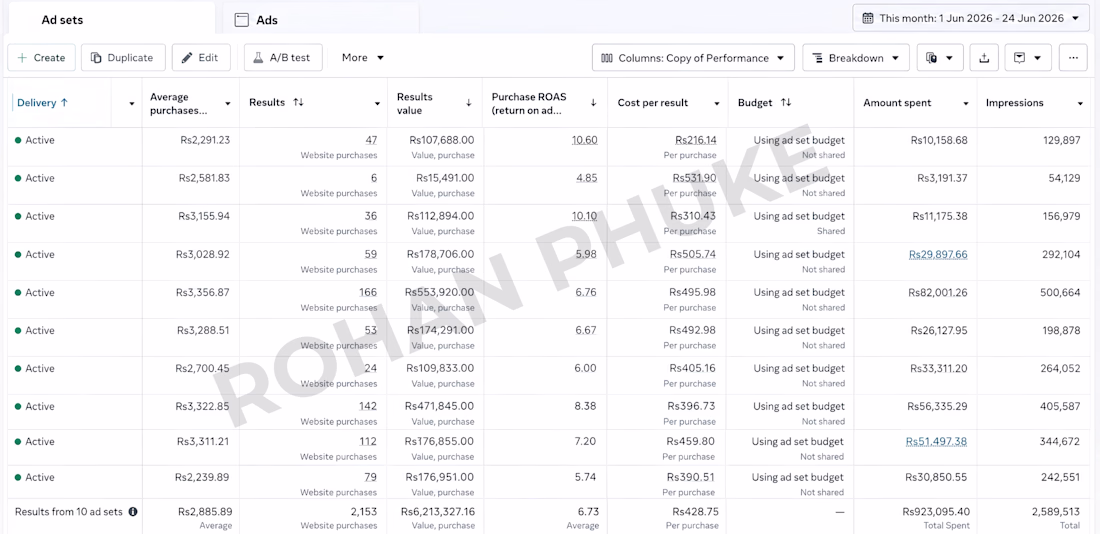Sort by Budget using its arrows icon
This screenshot has width=1100, height=534.
coord(786,102)
